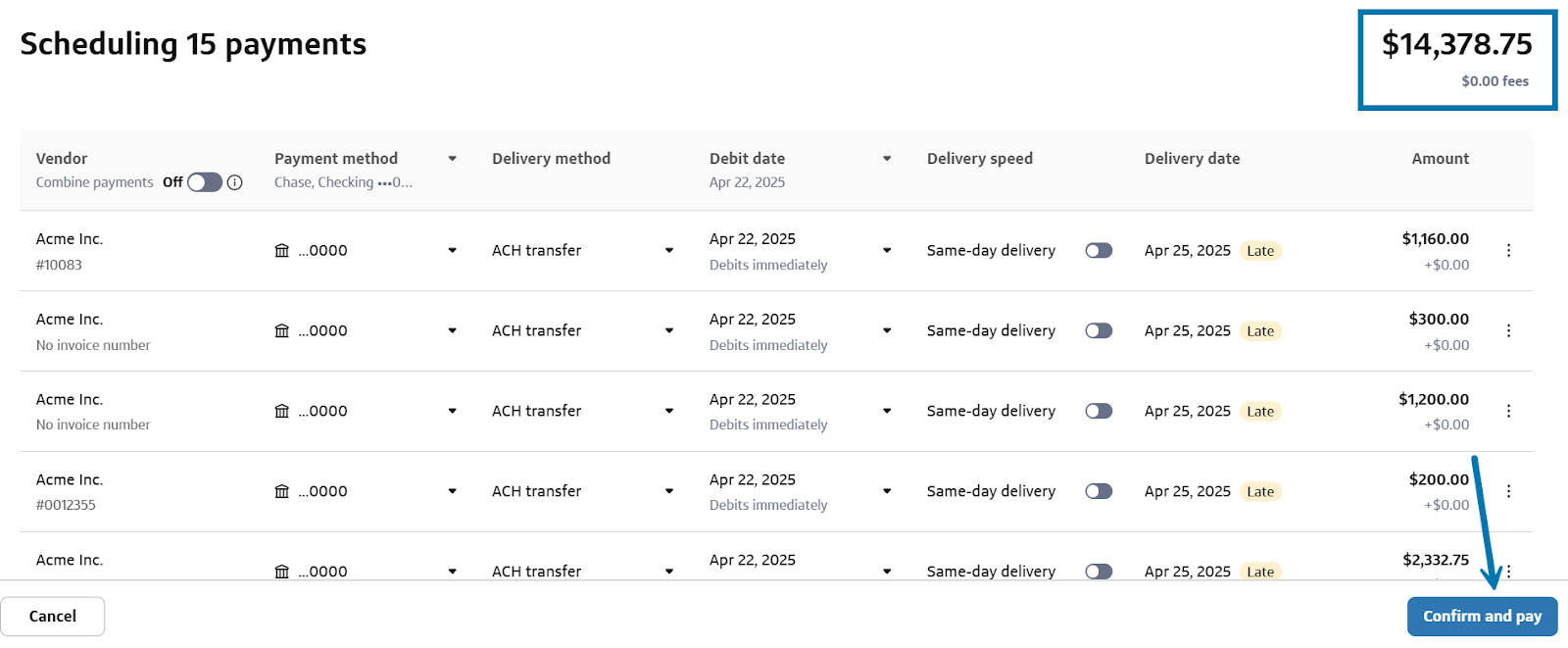Click info icon beside Combine payments toggle
Image resolution: width=1568 pixels, height=648 pixels.
[x=235, y=182]
